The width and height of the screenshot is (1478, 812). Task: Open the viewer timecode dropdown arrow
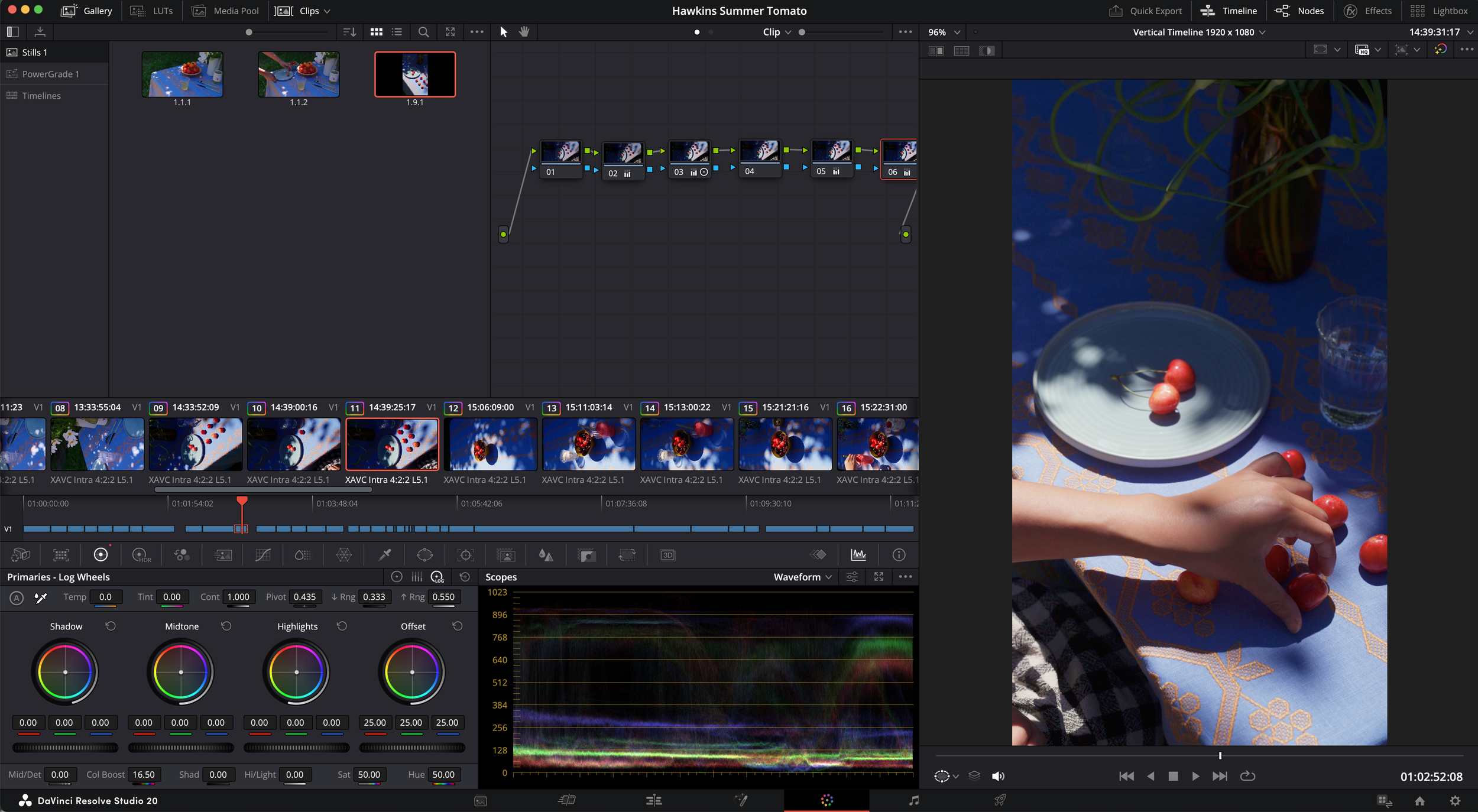pos(1470,32)
